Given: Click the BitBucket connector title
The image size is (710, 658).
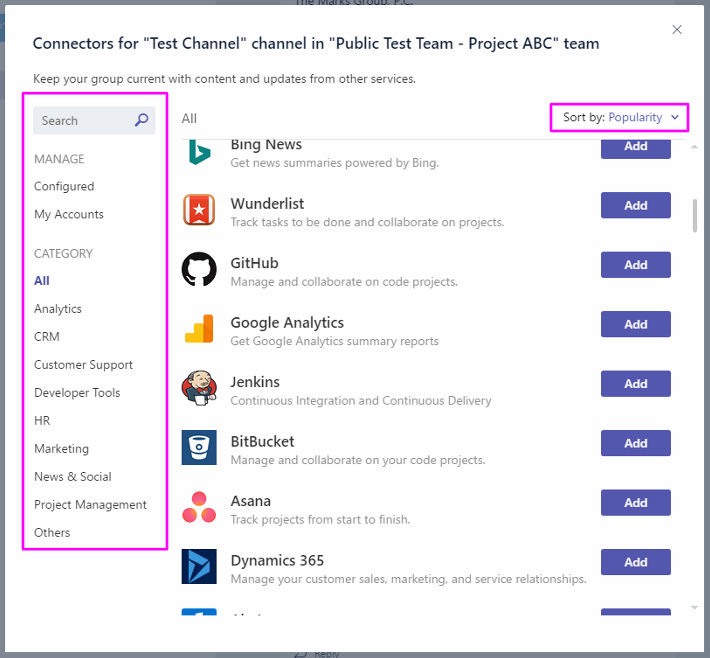Looking at the screenshot, I should click(x=263, y=442).
